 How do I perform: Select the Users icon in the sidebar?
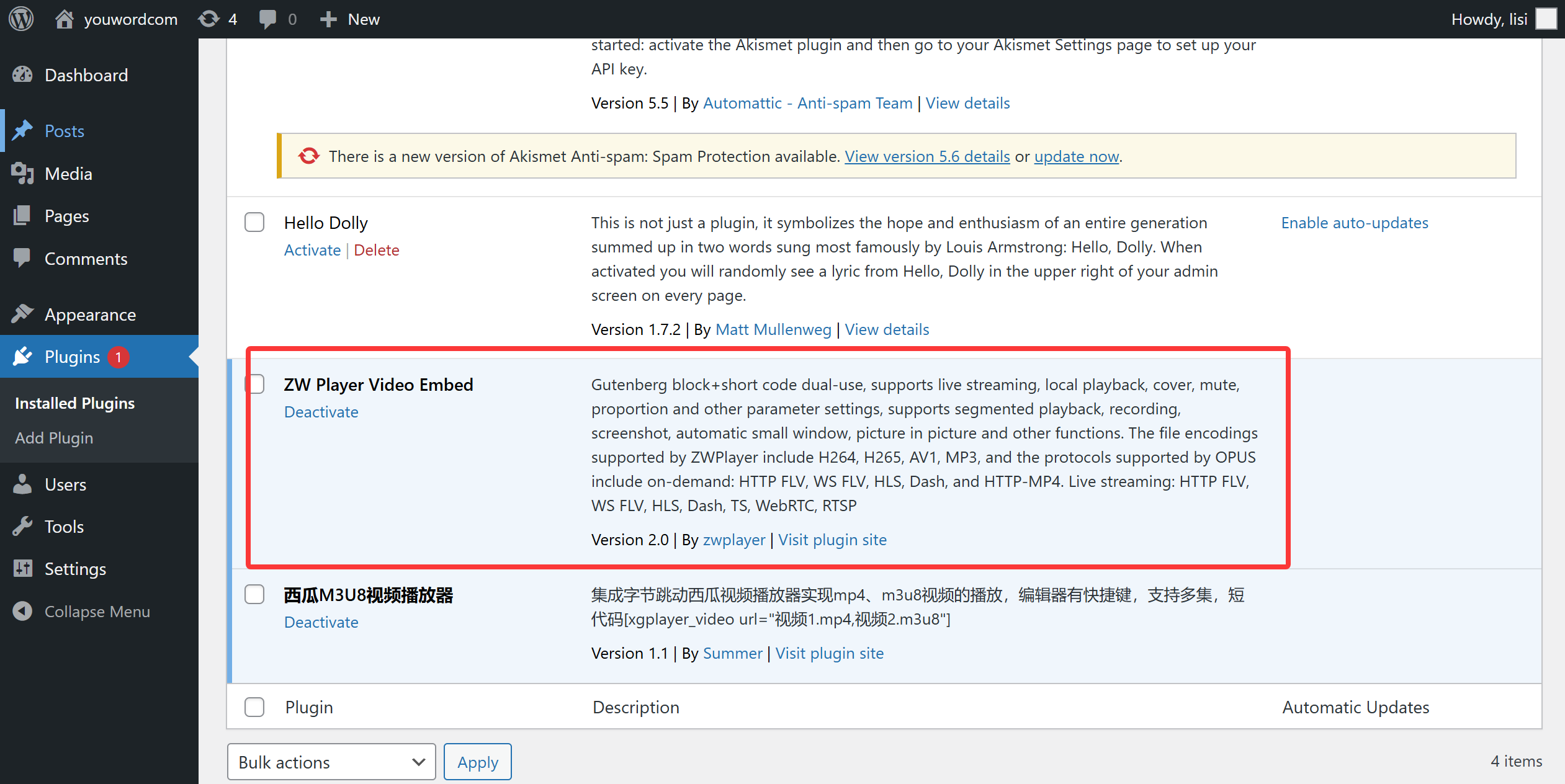click(22, 484)
